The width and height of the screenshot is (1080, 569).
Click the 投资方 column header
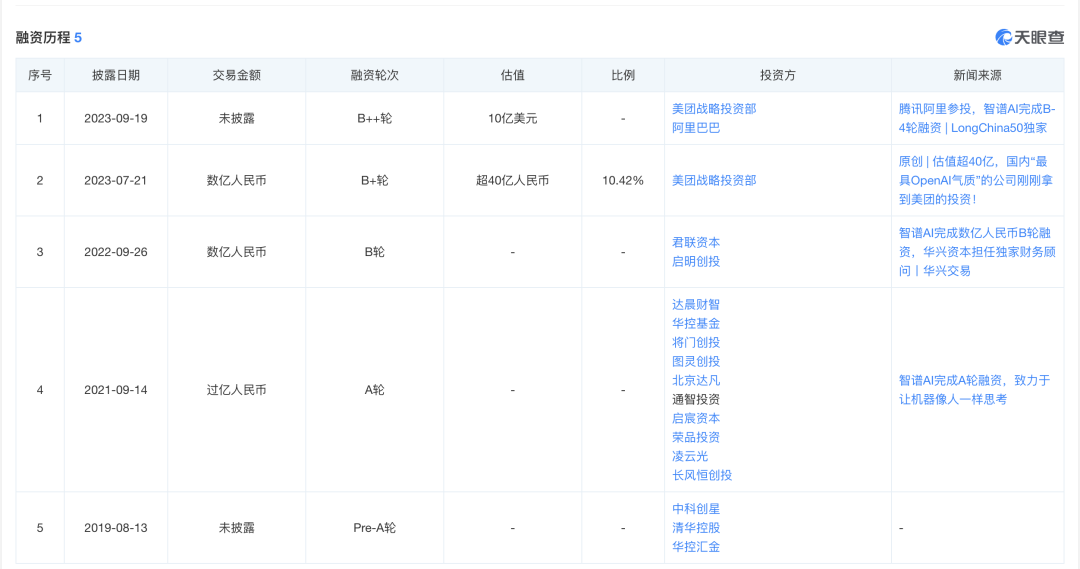point(778,75)
